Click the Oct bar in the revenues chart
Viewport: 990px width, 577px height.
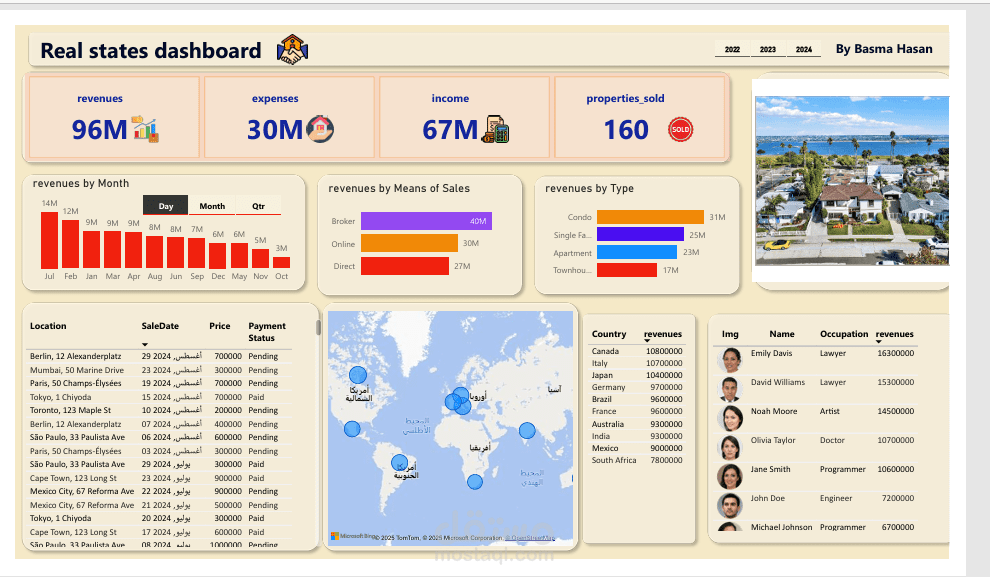click(282, 262)
